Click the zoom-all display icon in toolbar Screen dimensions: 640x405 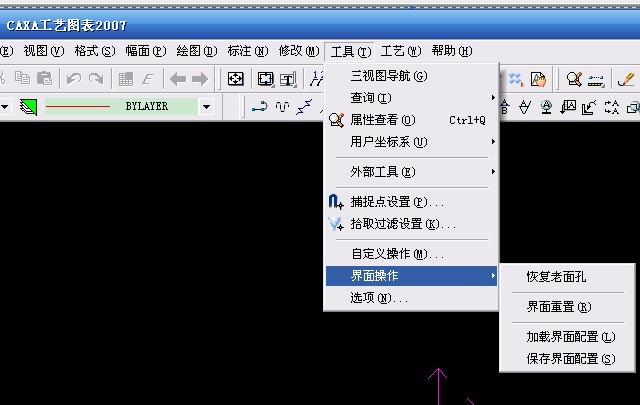(236, 79)
